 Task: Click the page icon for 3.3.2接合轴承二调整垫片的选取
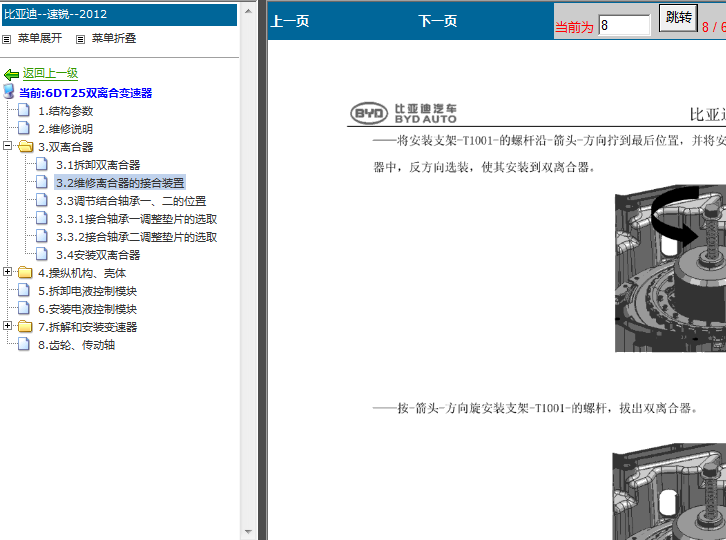[x=42, y=236]
